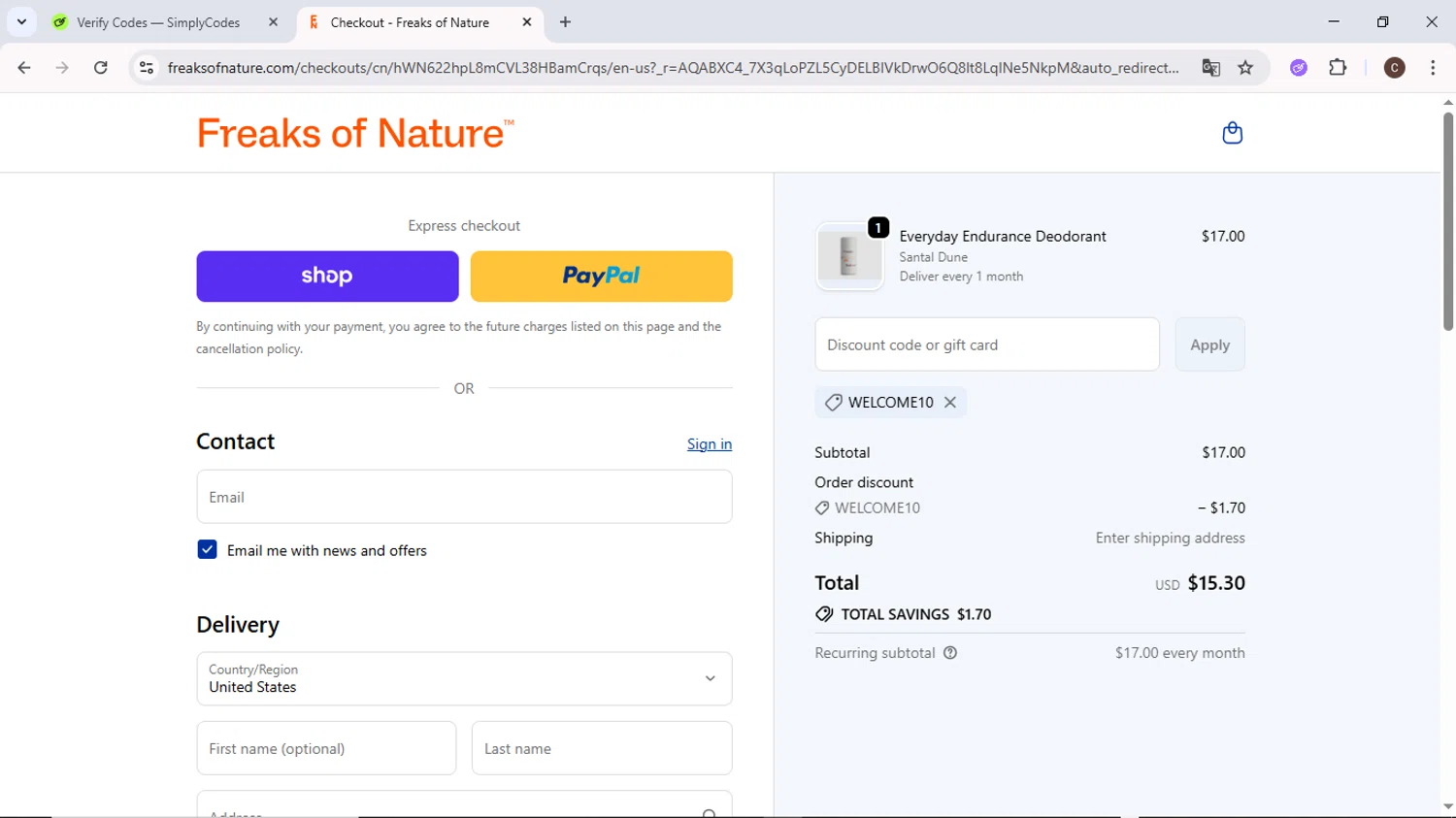This screenshot has height=818, width=1456.
Task: Go back to the previous page
Action: (x=24, y=68)
